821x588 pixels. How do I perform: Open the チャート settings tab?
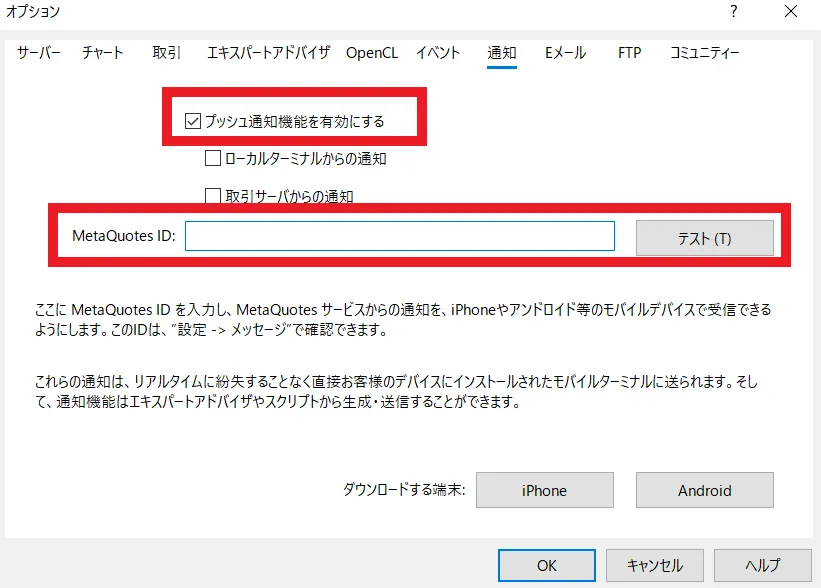click(103, 53)
